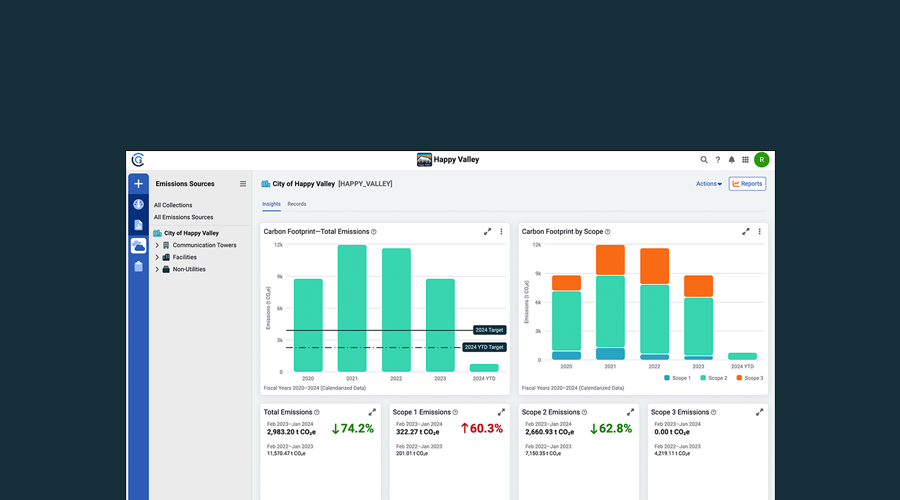Click the help question mark icon
The height and width of the screenshot is (500, 900).
(718, 160)
